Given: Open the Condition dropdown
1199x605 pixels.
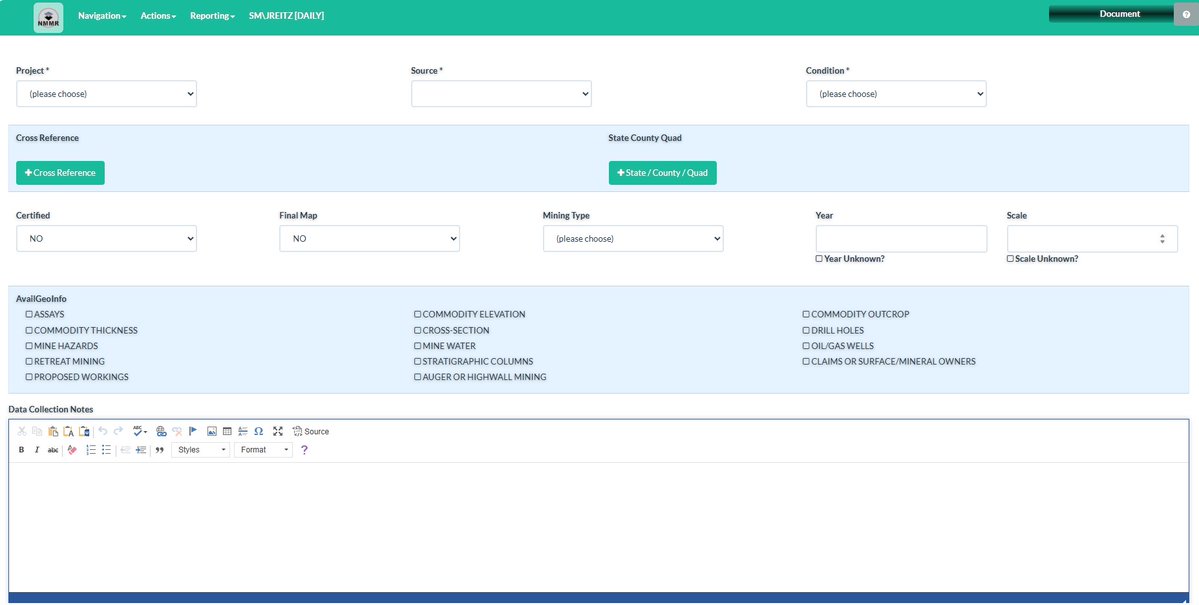Looking at the screenshot, I should (x=896, y=94).
